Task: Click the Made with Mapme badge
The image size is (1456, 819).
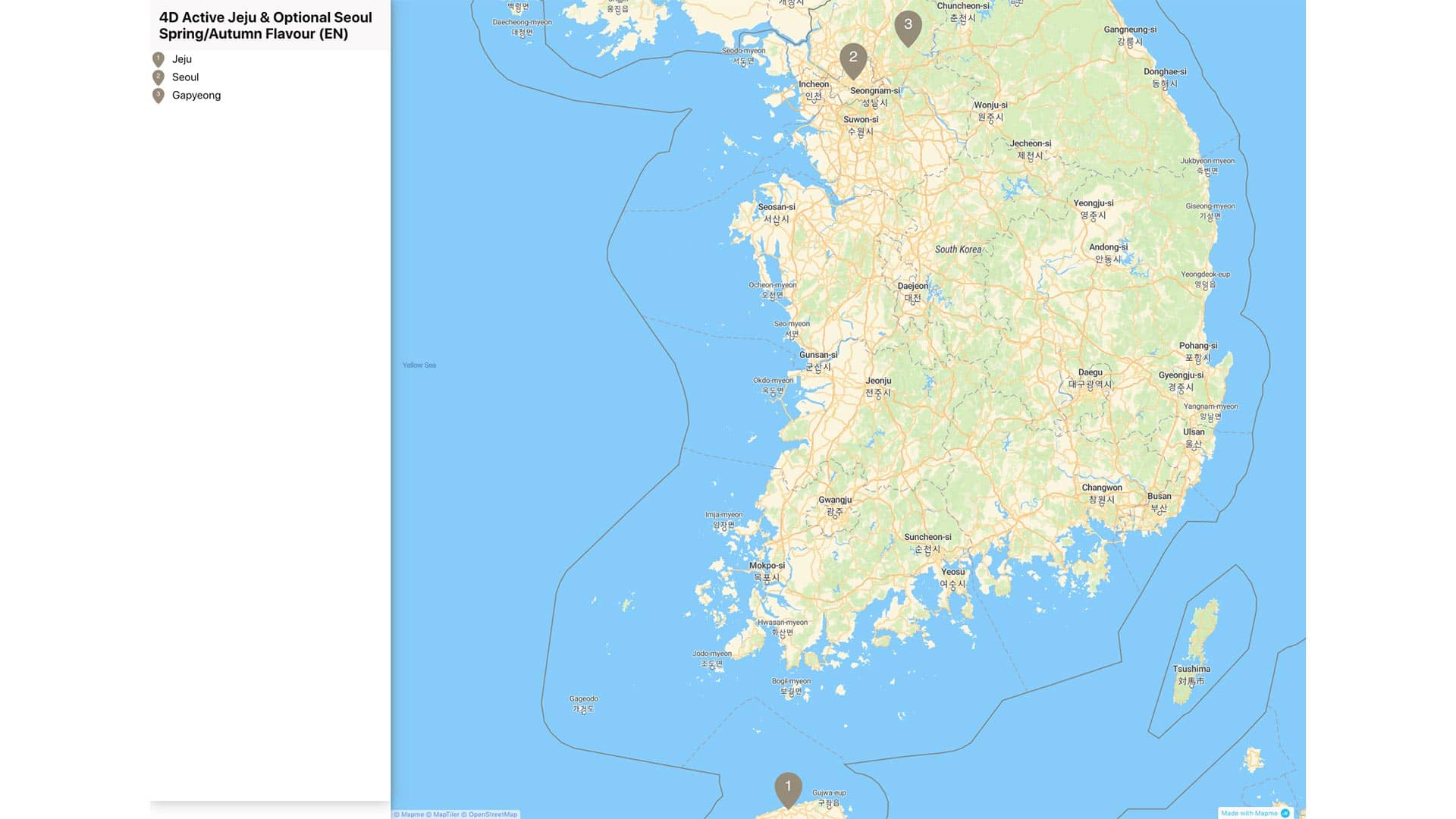Action: (1249, 813)
